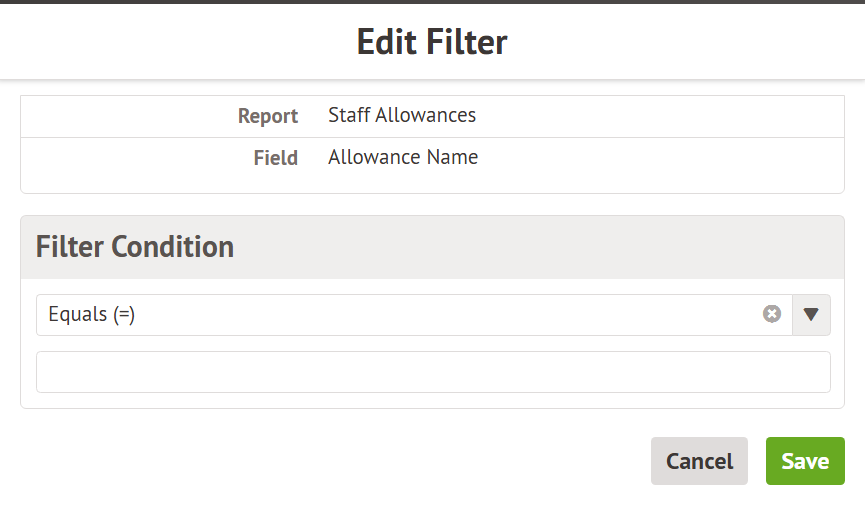Click the Staff Allowances report value
The height and width of the screenshot is (507, 865).
[x=402, y=115]
